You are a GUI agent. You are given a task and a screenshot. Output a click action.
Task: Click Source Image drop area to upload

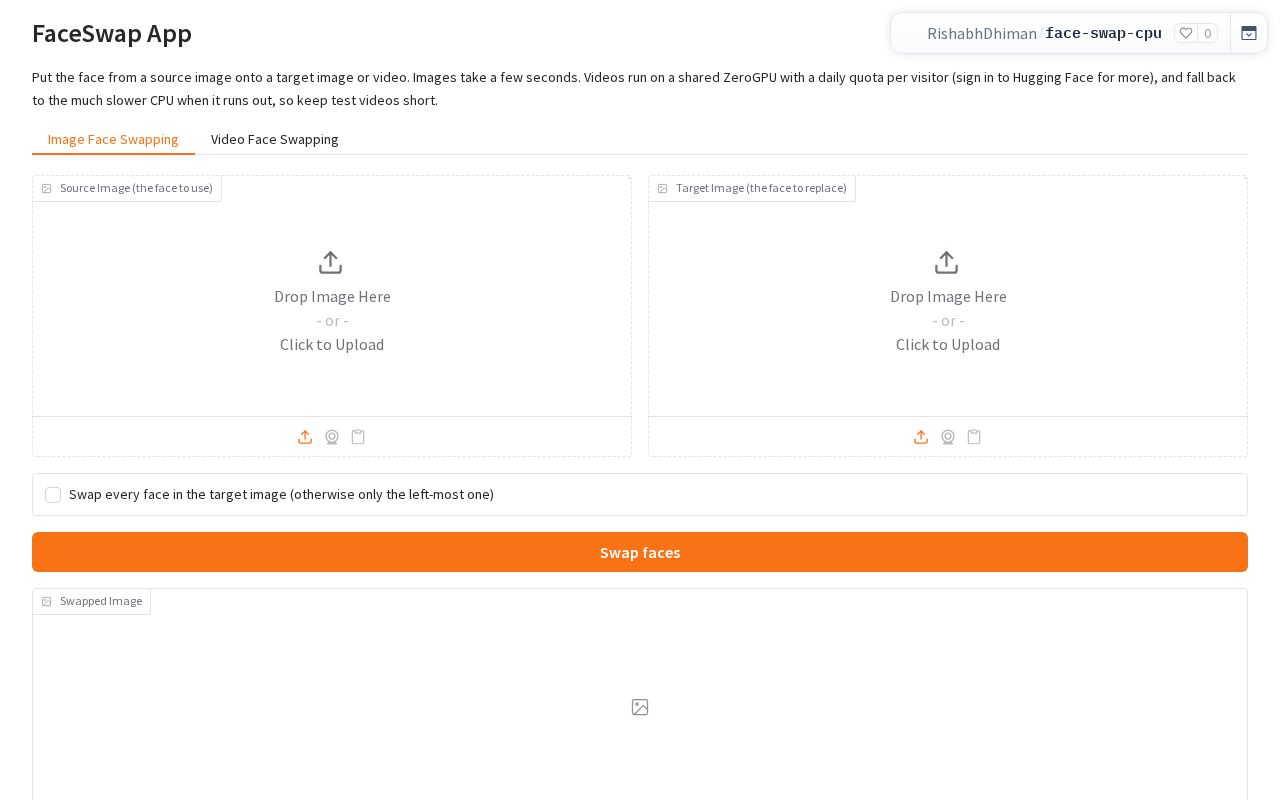click(x=332, y=296)
